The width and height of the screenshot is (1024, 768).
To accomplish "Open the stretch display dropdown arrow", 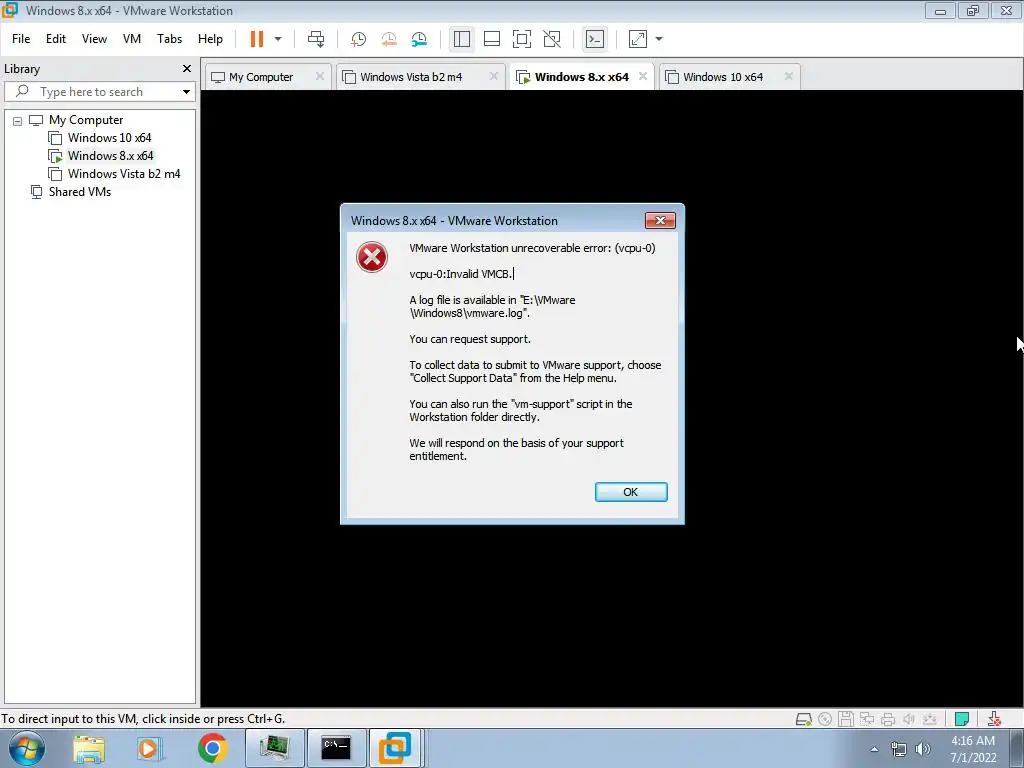I will point(659,39).
